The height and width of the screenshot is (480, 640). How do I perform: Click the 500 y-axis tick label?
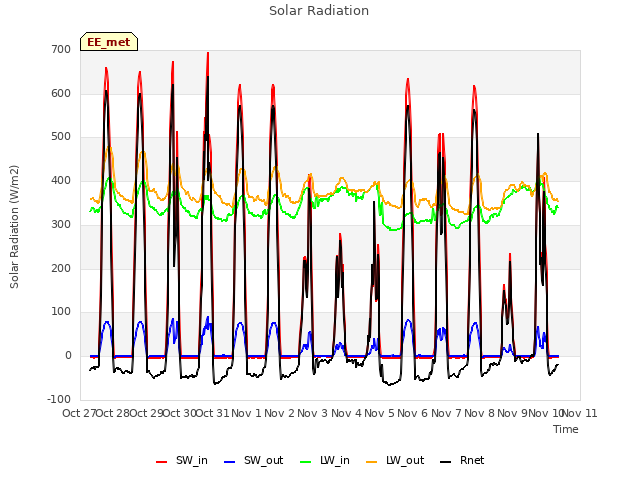tap(61, 137)
